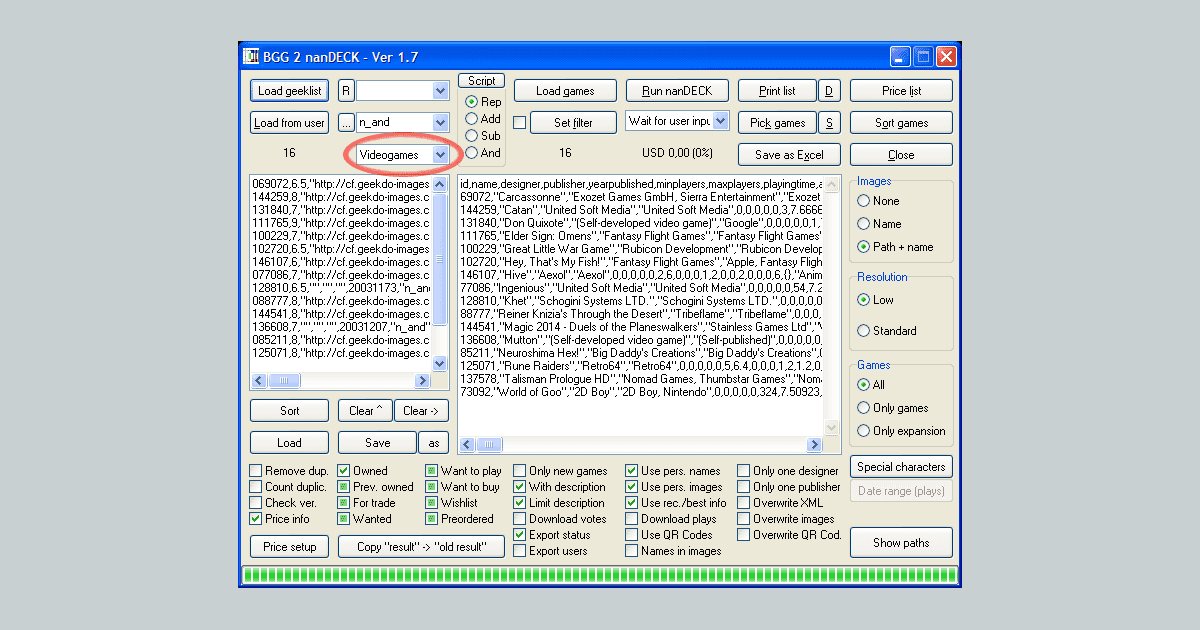Viewport: 1200px width, 630px height.
Task: Click the "as" button next to Save
Action: tap(433, 442)
